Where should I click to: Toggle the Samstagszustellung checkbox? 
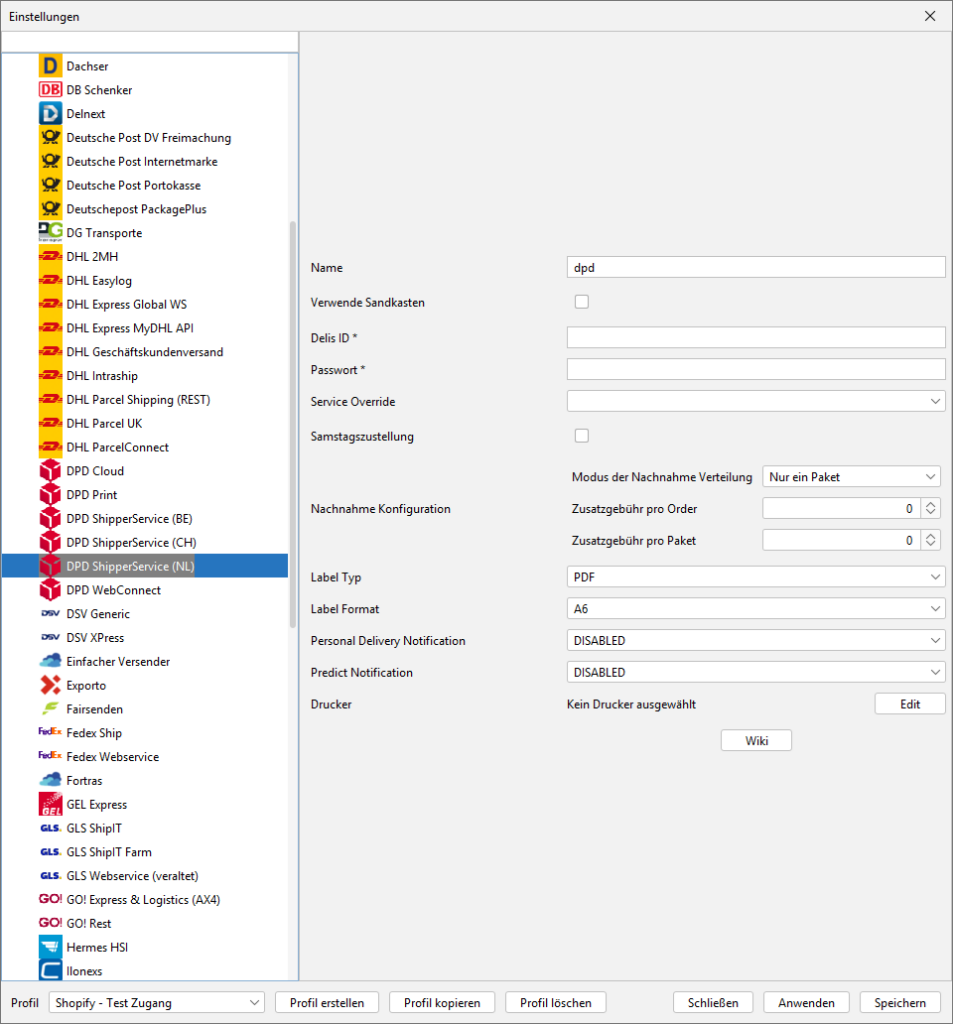pyautogui.click(x=581, y=436)
